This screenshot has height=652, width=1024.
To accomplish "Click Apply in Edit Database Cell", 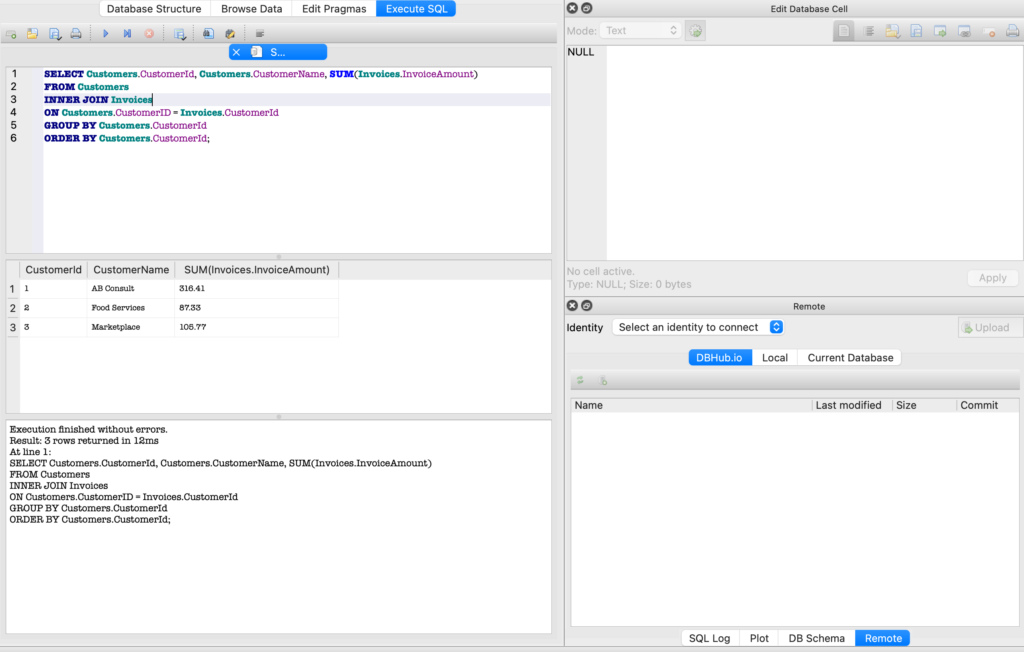I will [992, 278].
